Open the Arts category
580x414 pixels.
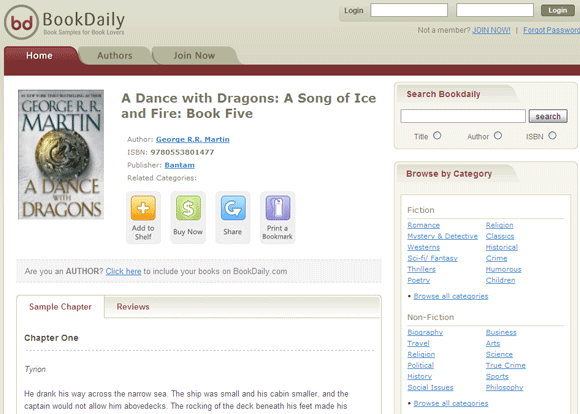pyautogui.click(x=493, y=343)
